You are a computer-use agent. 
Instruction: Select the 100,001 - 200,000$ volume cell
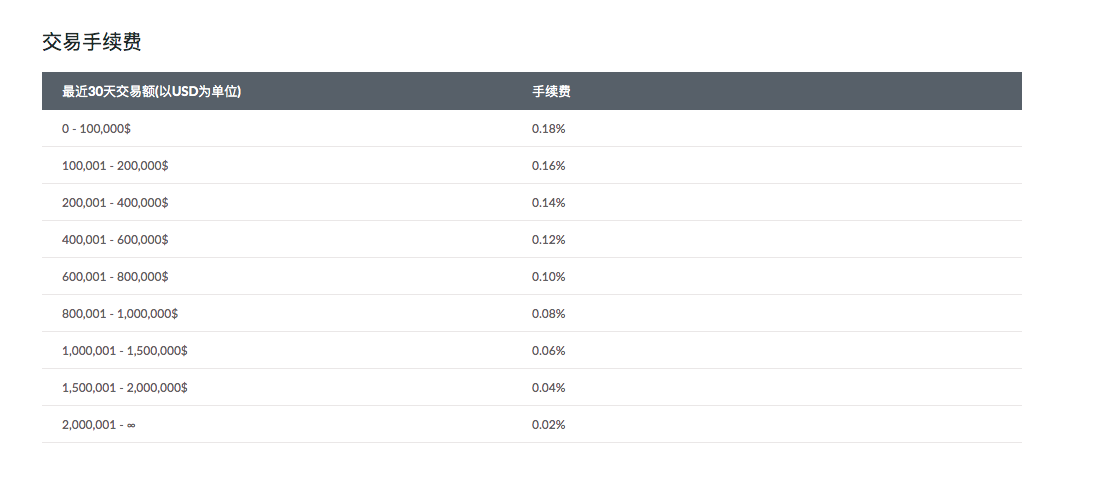115,166
